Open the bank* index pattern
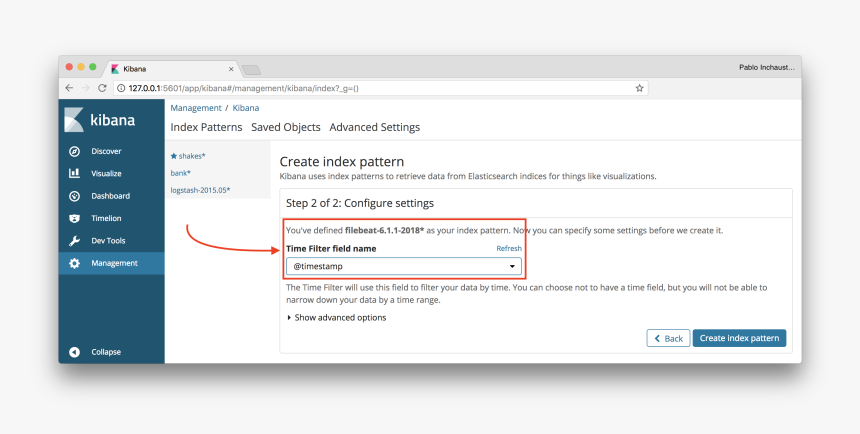The image size is (860, 434). click(180, 173)
